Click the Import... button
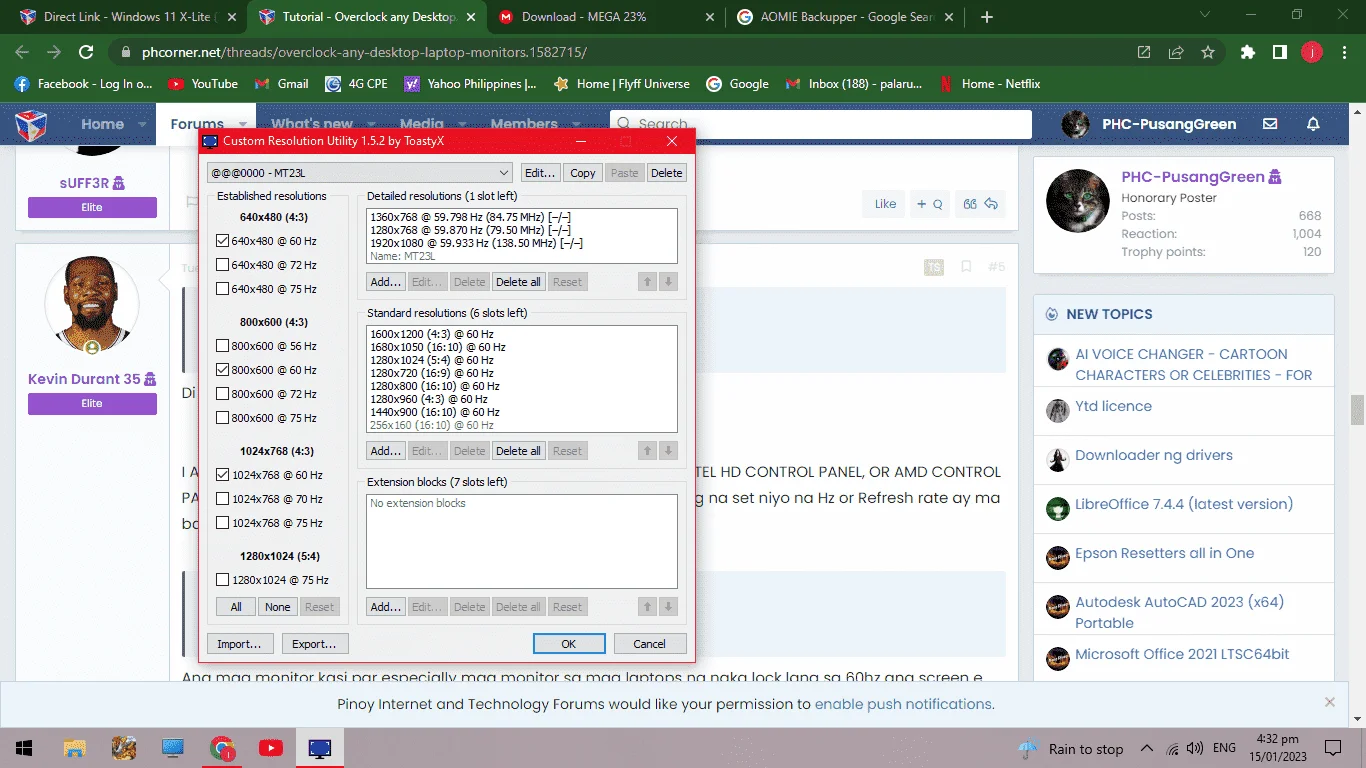 [240, 644]
